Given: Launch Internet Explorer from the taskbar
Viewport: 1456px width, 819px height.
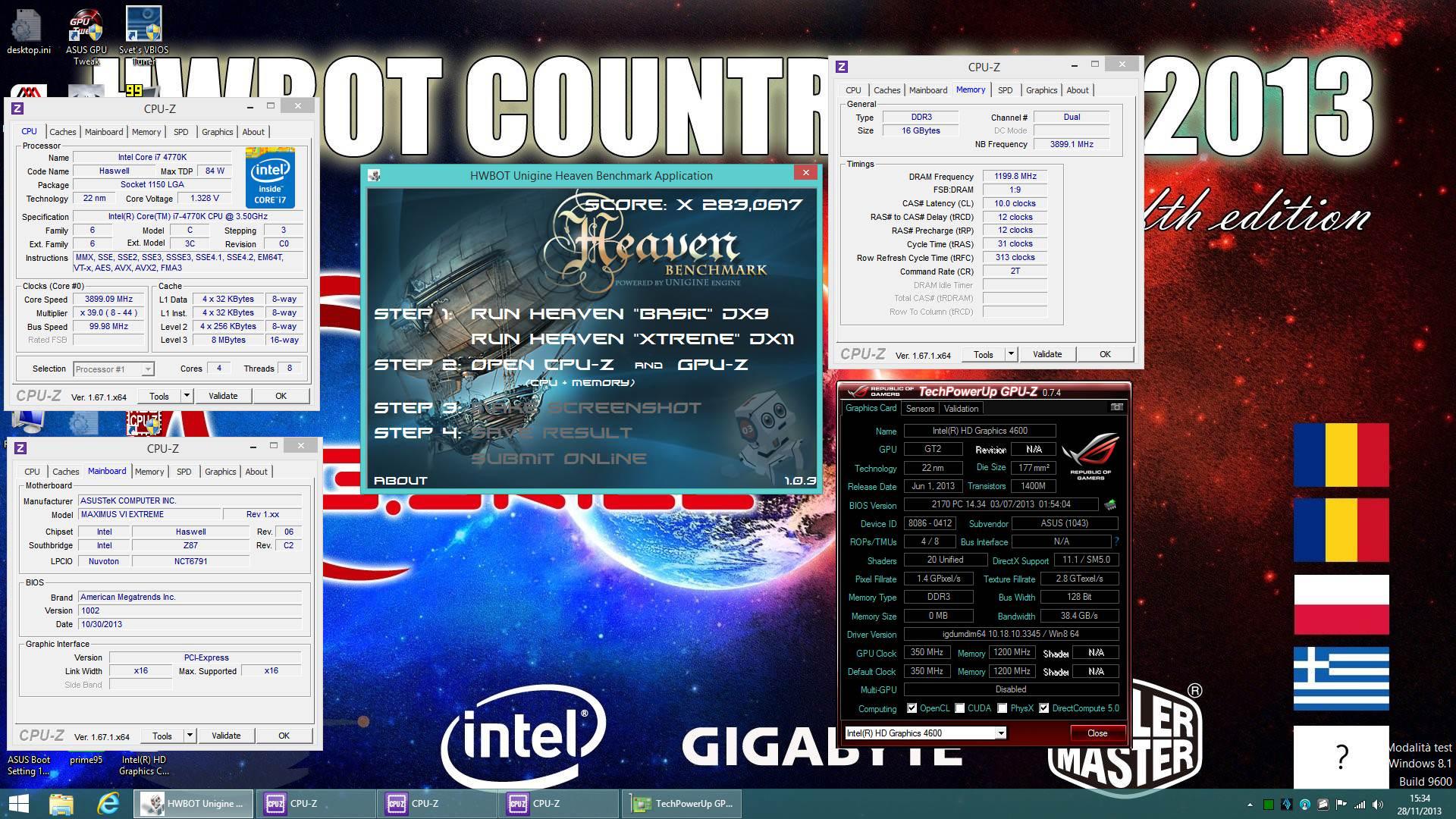Looking at the screenshot, I should pos(108,803).
